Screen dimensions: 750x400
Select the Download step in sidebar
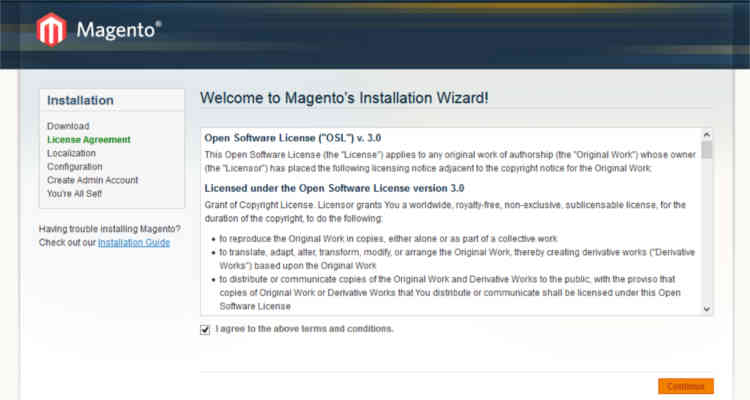(x=68, y=126)
